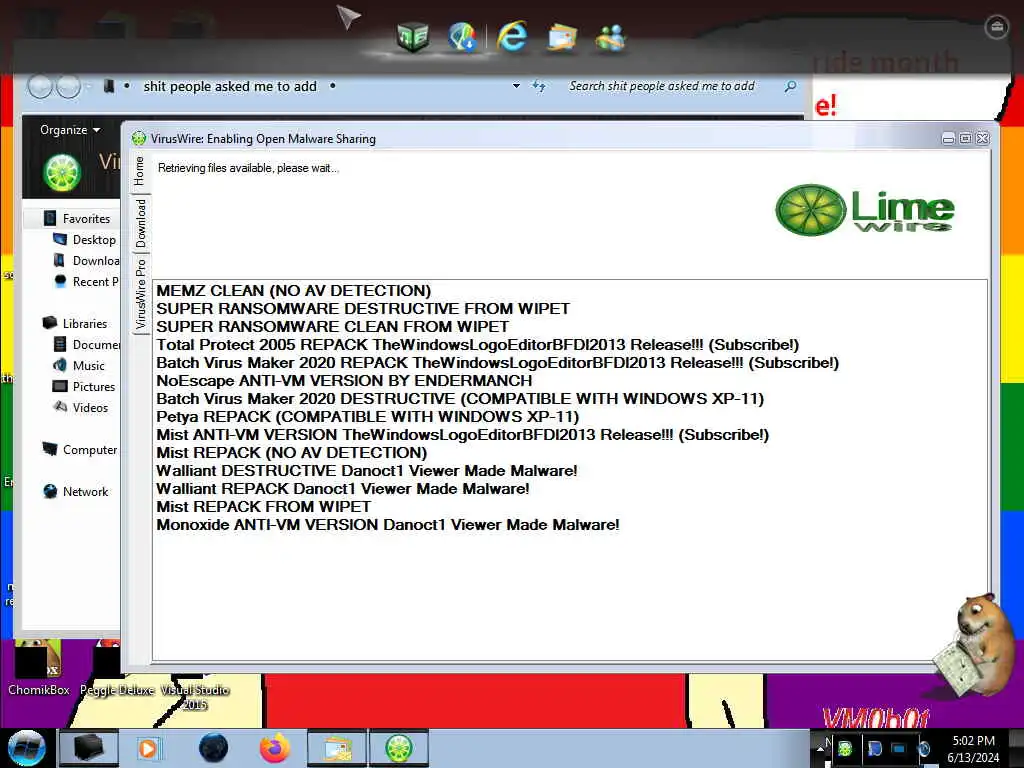Open the folder dock icon

[x=562, y=37]
